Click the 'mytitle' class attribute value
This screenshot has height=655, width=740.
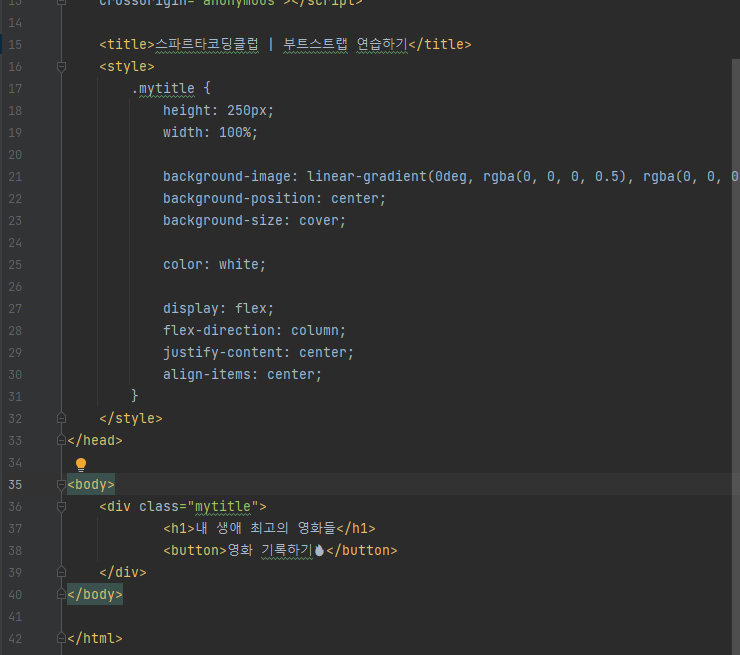[x=223, y=507]
